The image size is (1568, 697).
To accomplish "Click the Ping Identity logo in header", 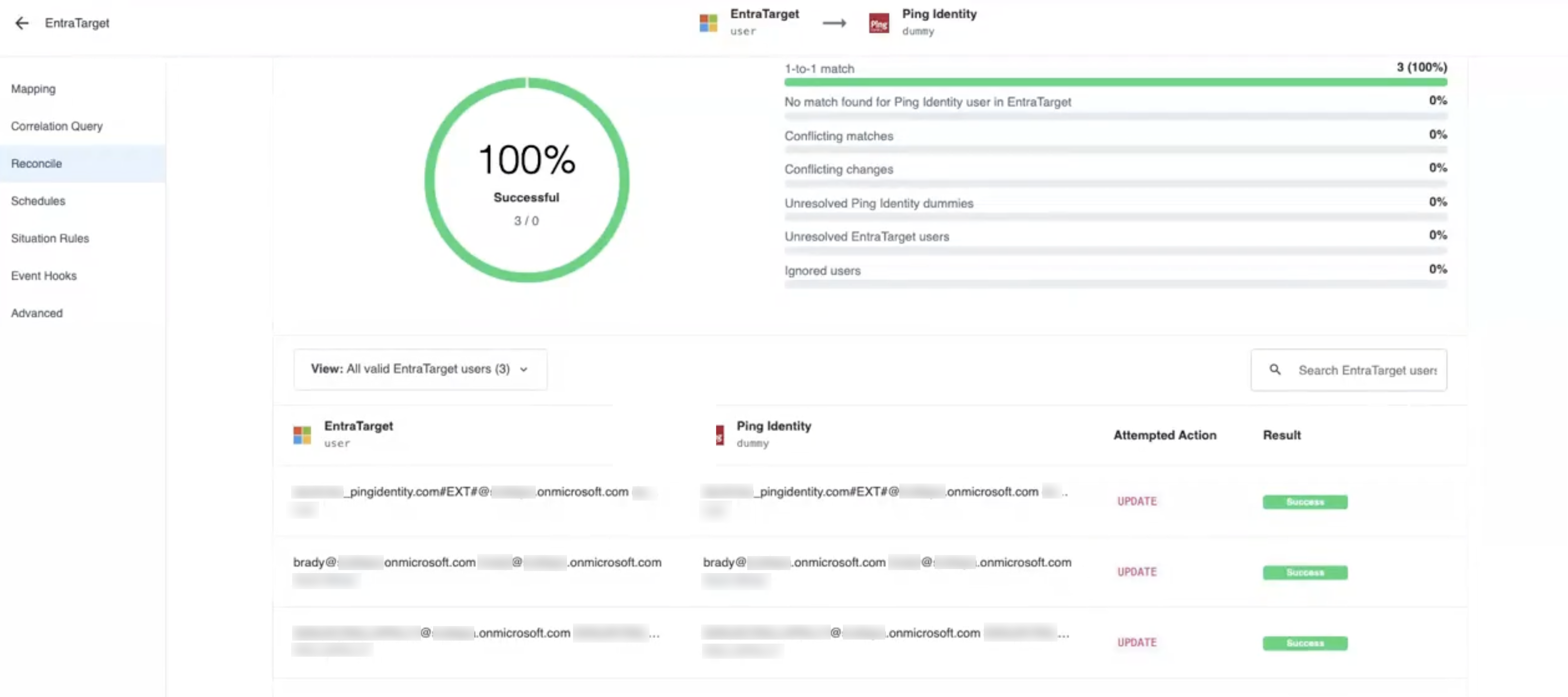I will pyautogui.click(x=878, y=23).
